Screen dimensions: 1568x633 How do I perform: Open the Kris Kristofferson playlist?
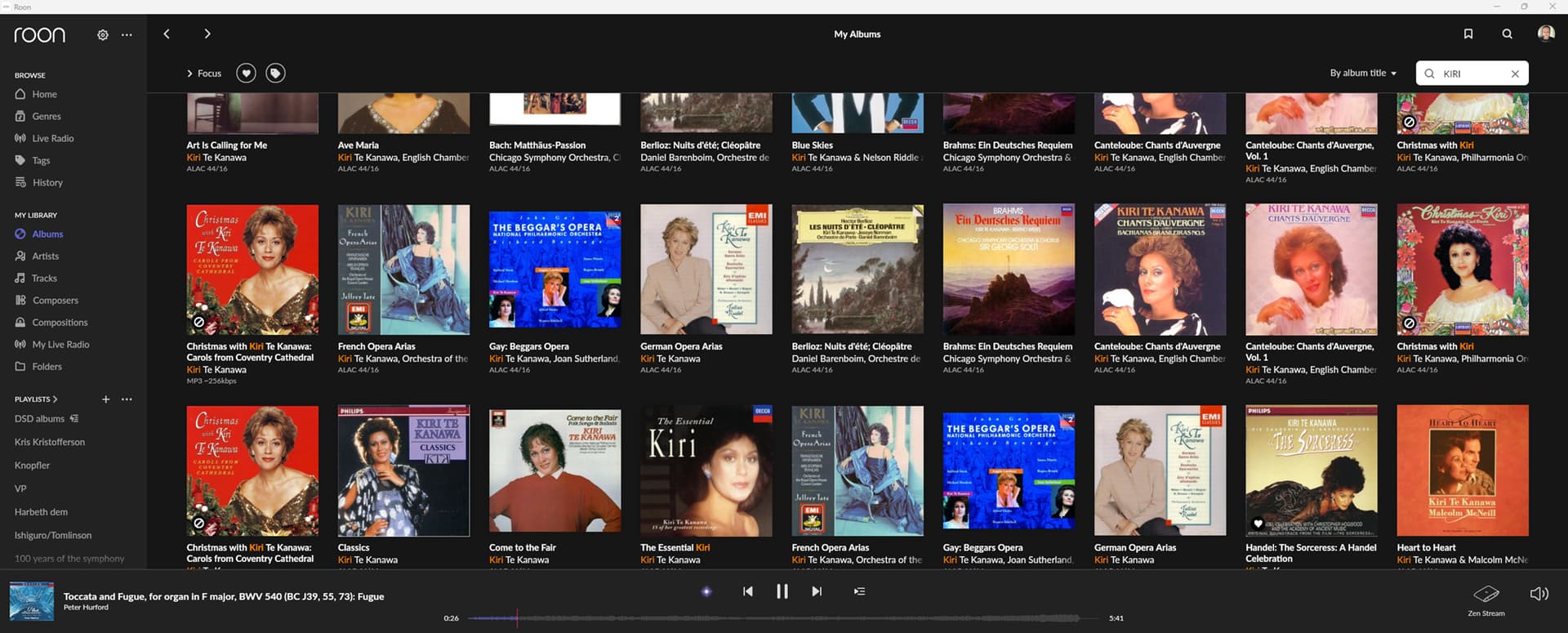point(50,442)
